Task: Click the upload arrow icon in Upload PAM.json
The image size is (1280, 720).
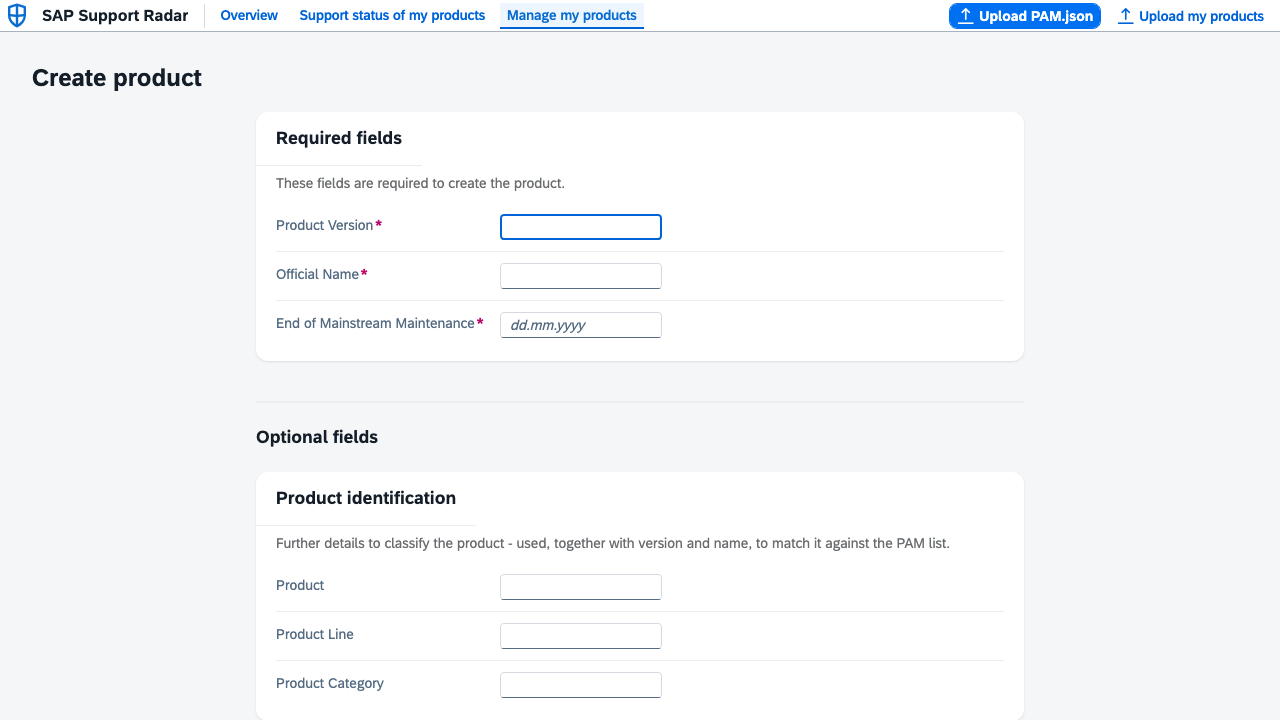Action: click(965, 16)
